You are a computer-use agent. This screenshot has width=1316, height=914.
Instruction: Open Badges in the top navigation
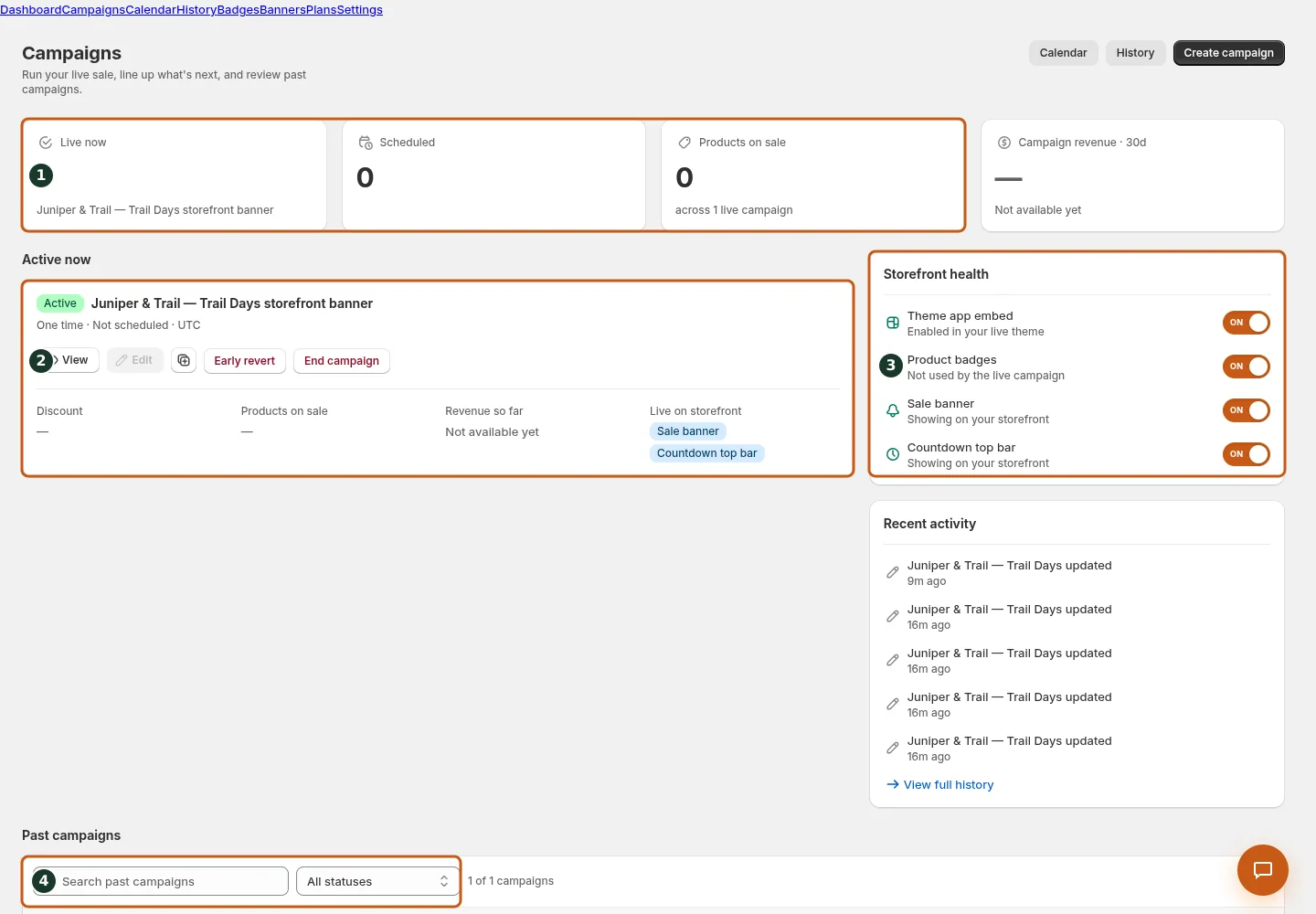238,10
